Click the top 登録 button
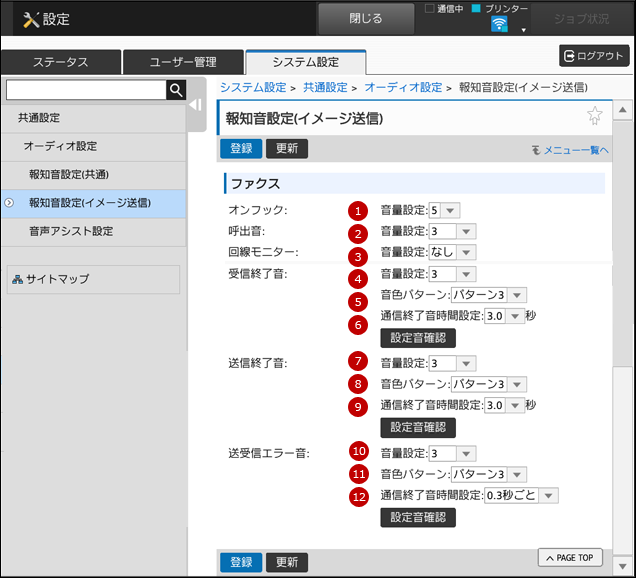636x578 pixels. tap(241, 148)
